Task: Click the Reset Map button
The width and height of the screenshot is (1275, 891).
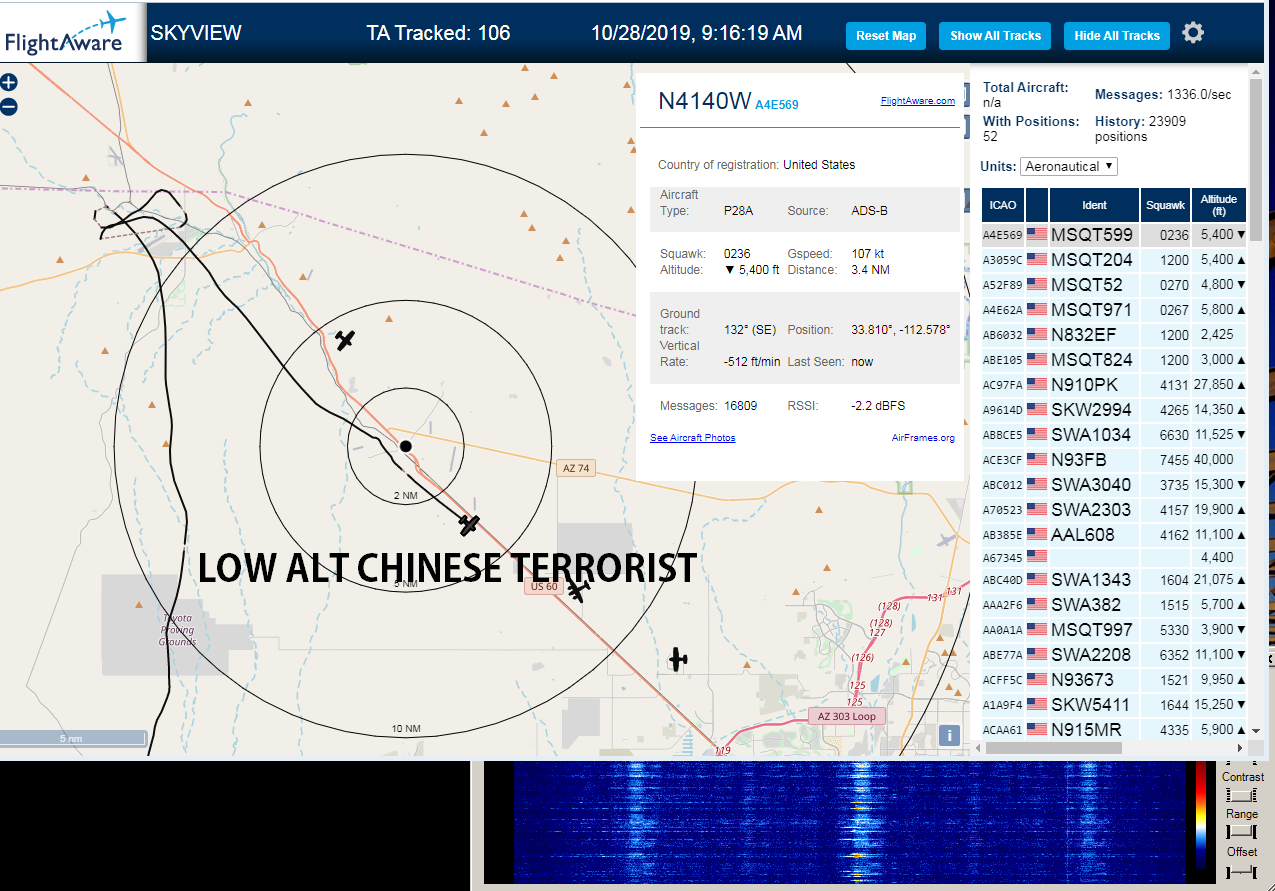Action: point(886,35)
